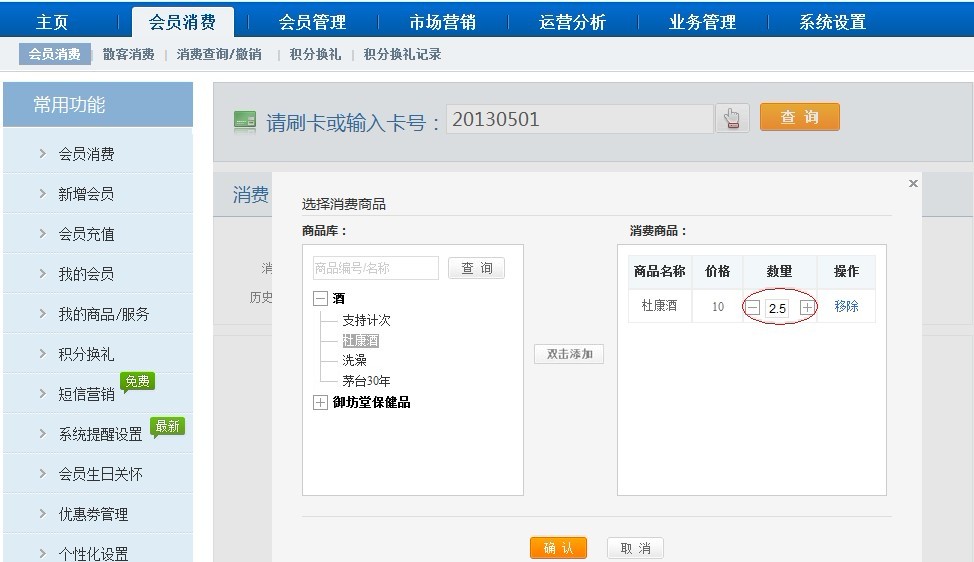The width and height of the screenshot is (974, 562).
Task: Increase quantity with the plus button
Action: [806, 308]
